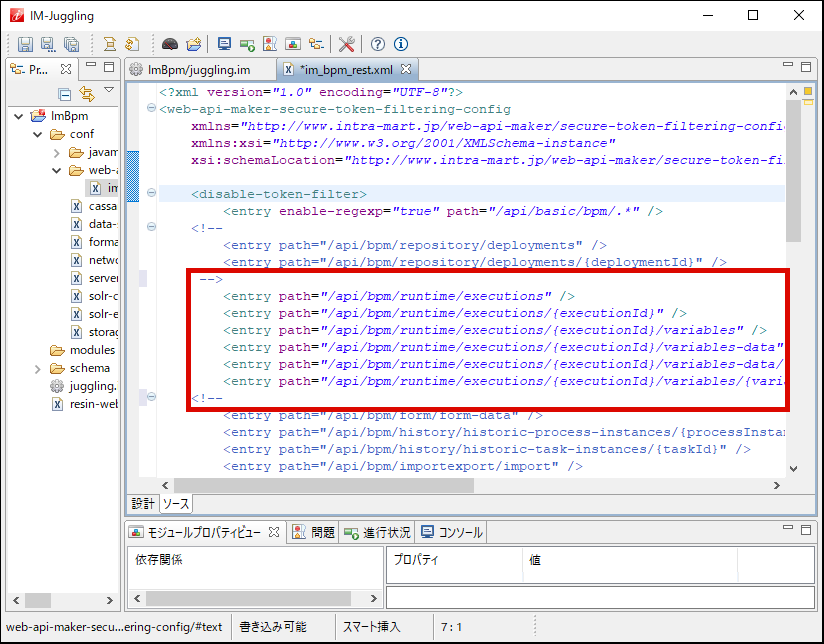Screen dimensions: 824x644
Task: Collapse the ImBpm project node
Action: tap(19, 116)
